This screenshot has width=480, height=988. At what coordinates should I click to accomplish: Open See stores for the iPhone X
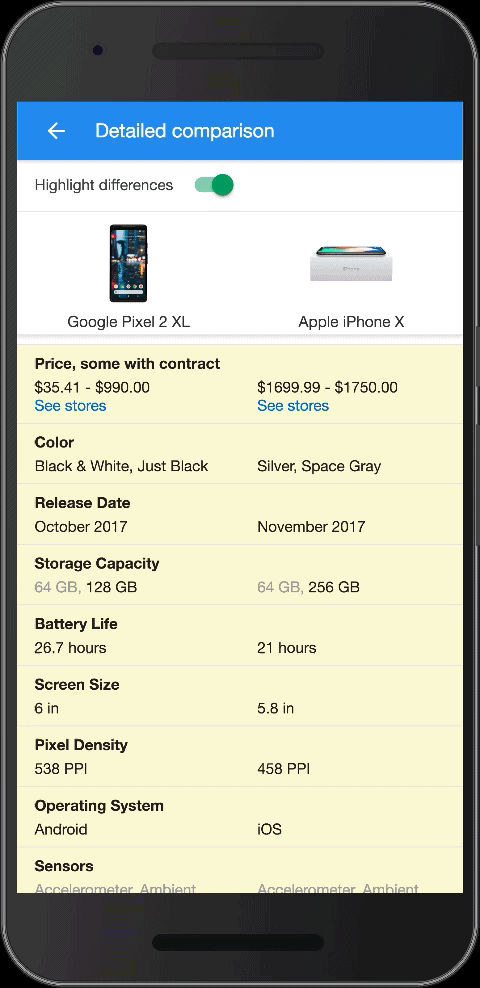tap(293, 406)
